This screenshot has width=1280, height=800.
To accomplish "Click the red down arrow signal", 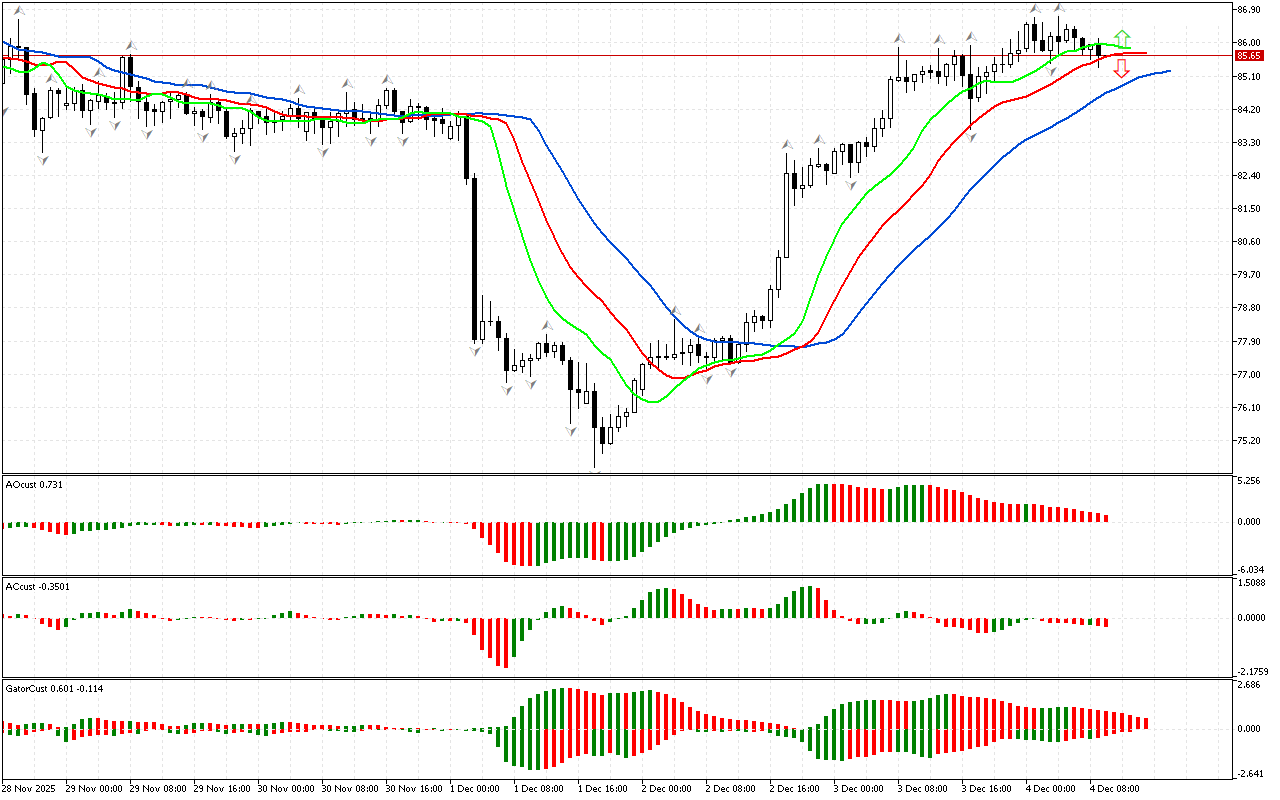I will pyautogui.click(x=1122, y=69).
